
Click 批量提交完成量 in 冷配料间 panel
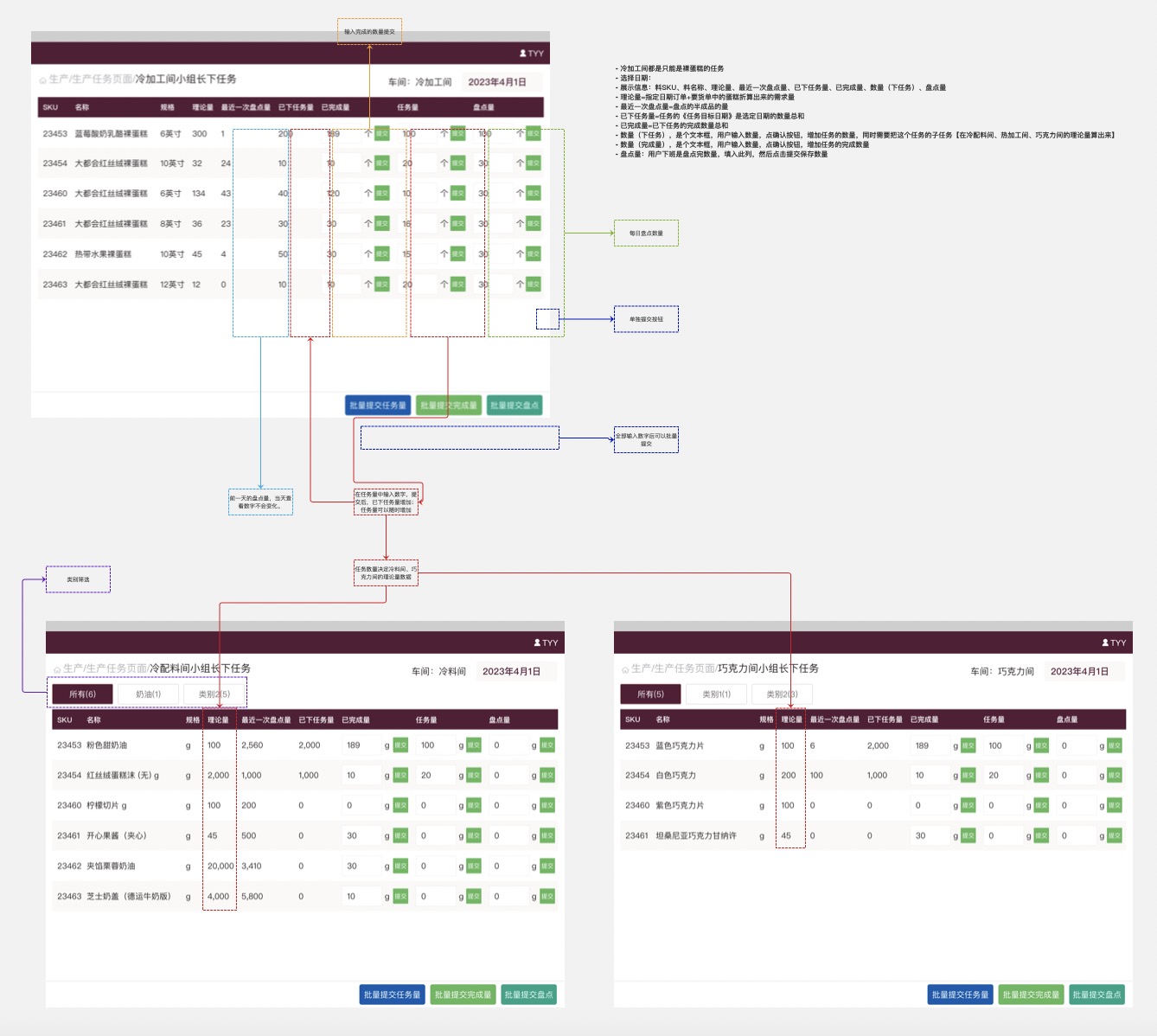click(x=463, y=994)
